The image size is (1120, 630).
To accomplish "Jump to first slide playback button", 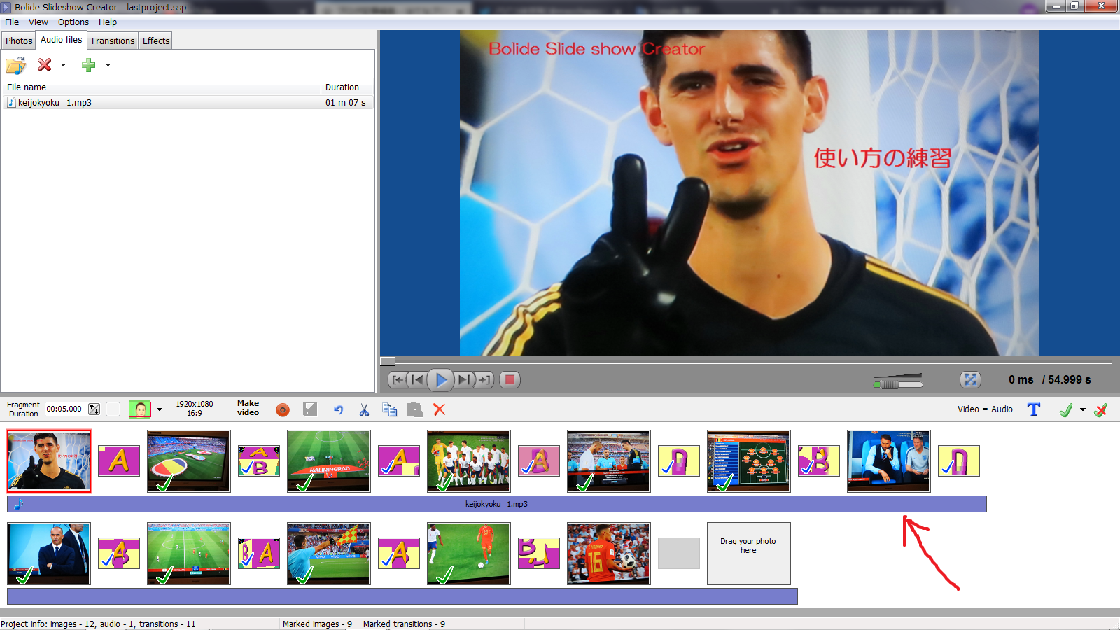I will coord(397,380).
